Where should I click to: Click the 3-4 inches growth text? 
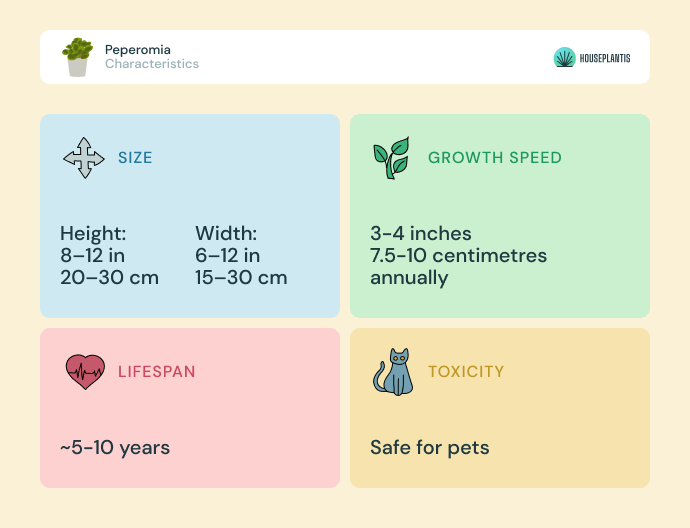421,234
